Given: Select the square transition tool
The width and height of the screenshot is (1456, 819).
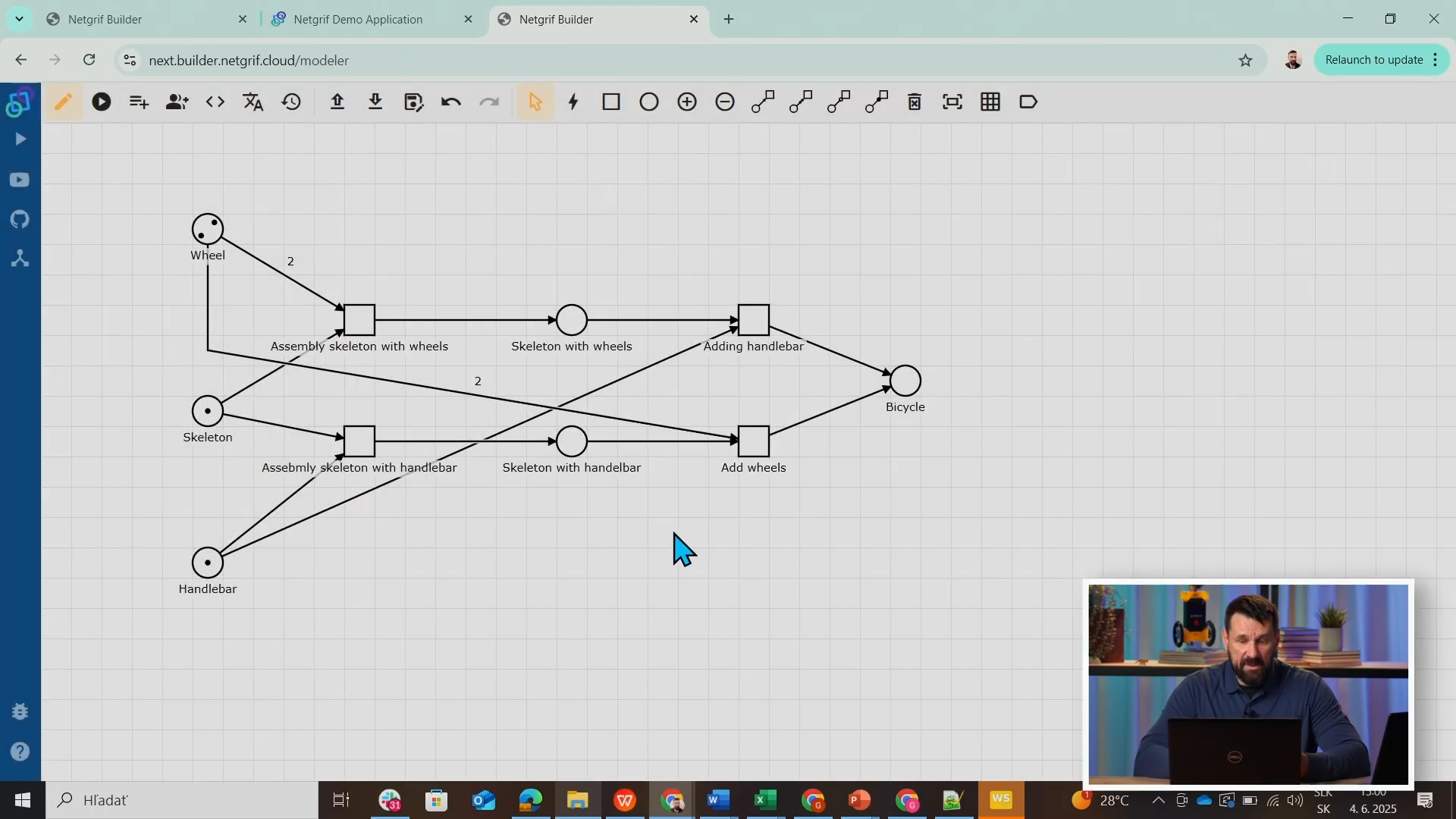Looking at the screenshot, I should (611, 102).
